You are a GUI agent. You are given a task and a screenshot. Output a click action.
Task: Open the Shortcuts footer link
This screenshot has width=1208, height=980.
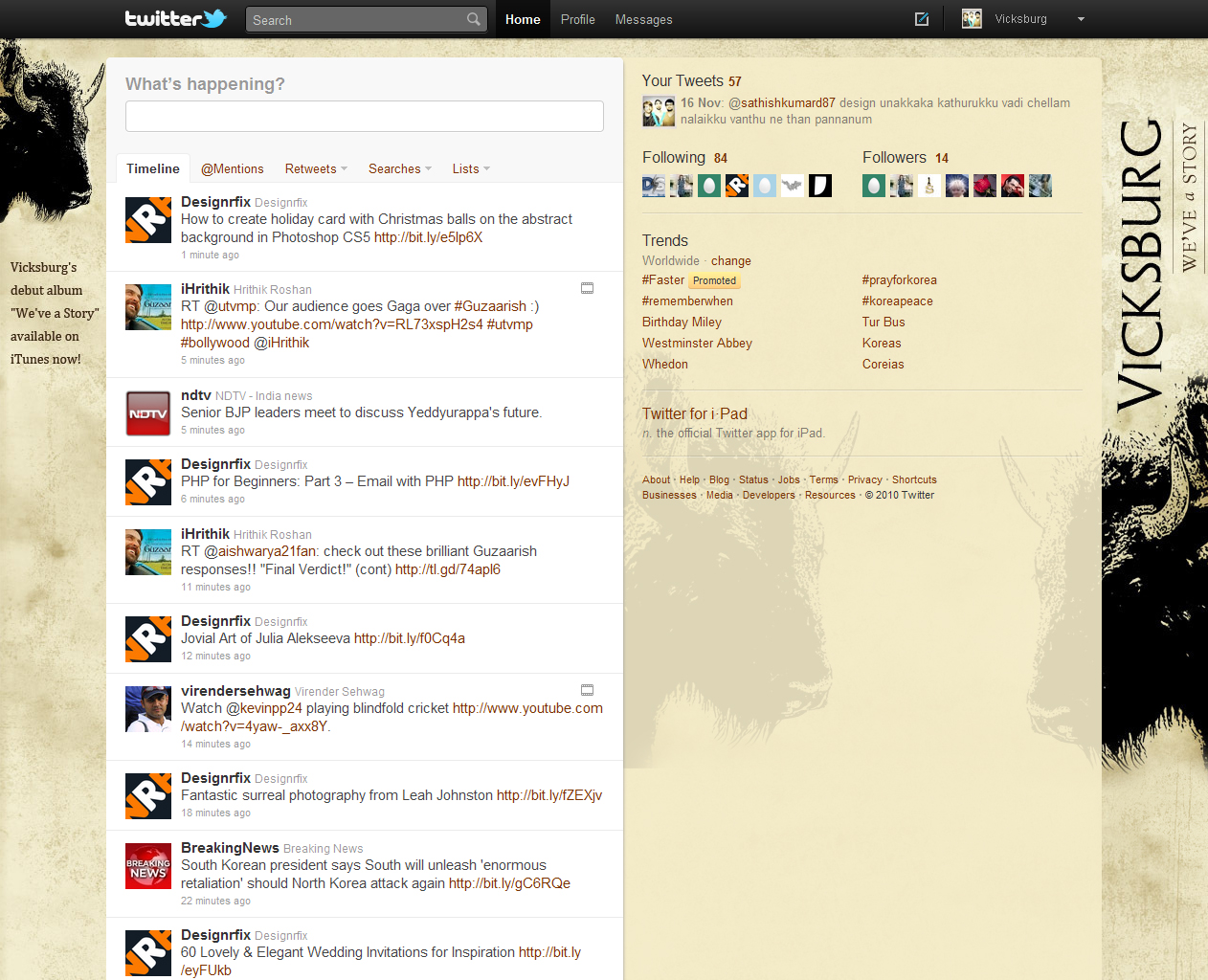[914, 479]
